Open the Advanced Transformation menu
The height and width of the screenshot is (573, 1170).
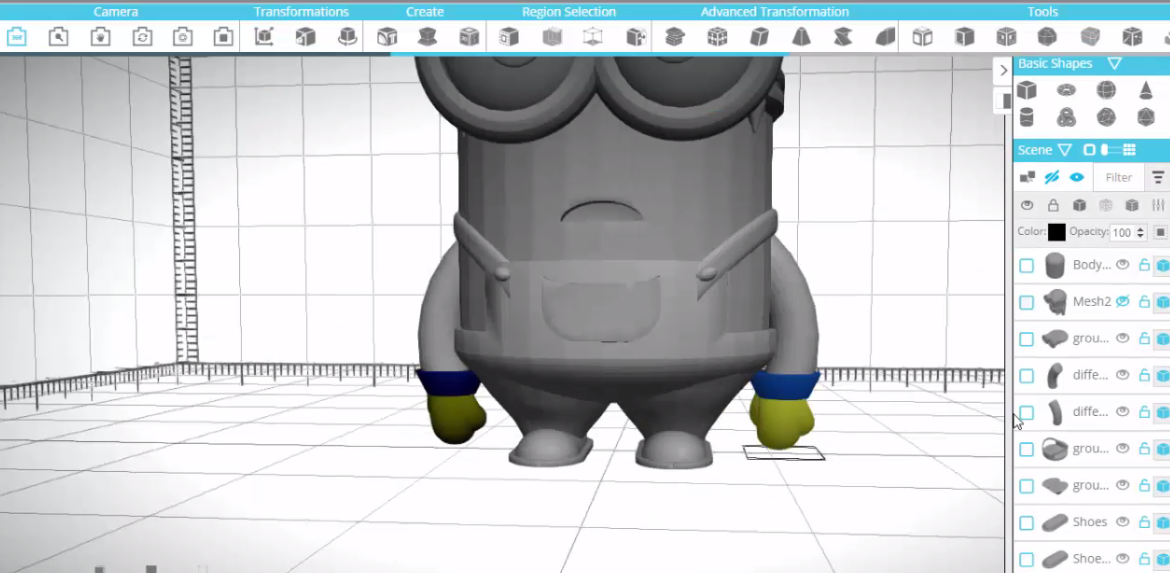775,11
